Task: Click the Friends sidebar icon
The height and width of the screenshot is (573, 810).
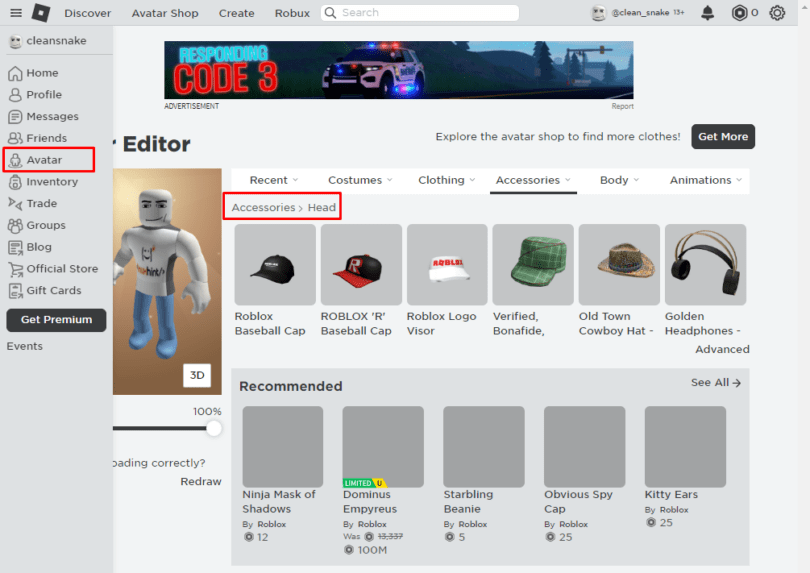Action: click(15, 138)
